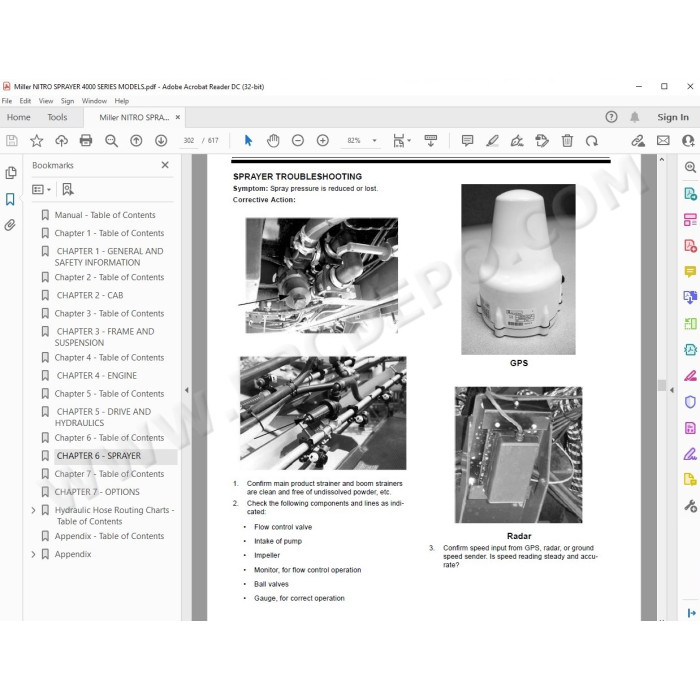Click the Sign document pen icon
The height and width of the screenshot is (700, 700).
[x=517, y=141]
